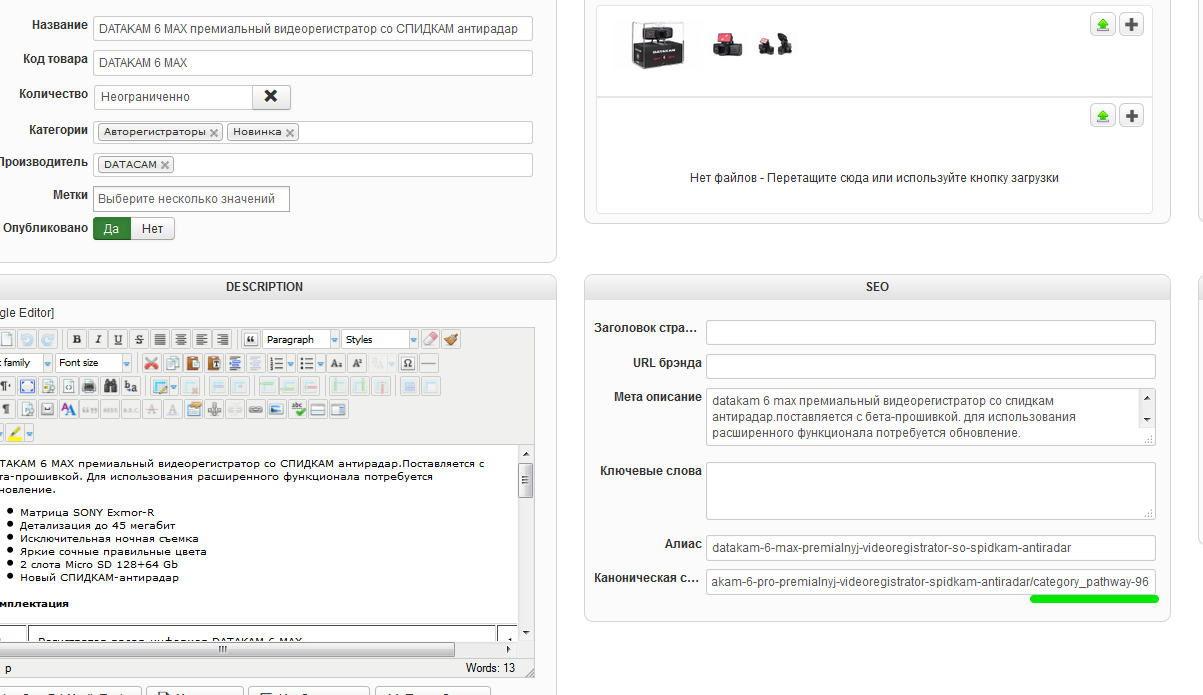Apply superscript formatting
1203x695 pixels.
357,363
